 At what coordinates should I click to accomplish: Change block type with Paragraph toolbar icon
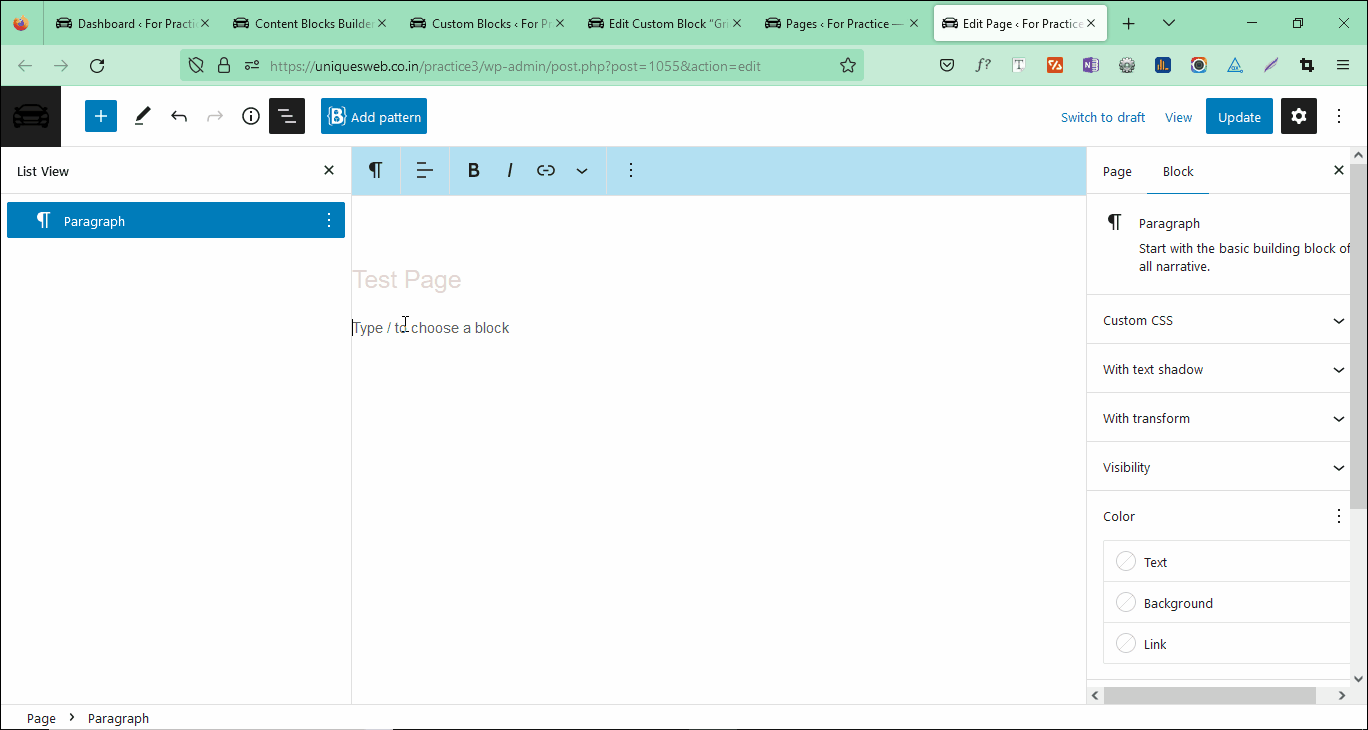pyautogui.click(x=375, y=170)
